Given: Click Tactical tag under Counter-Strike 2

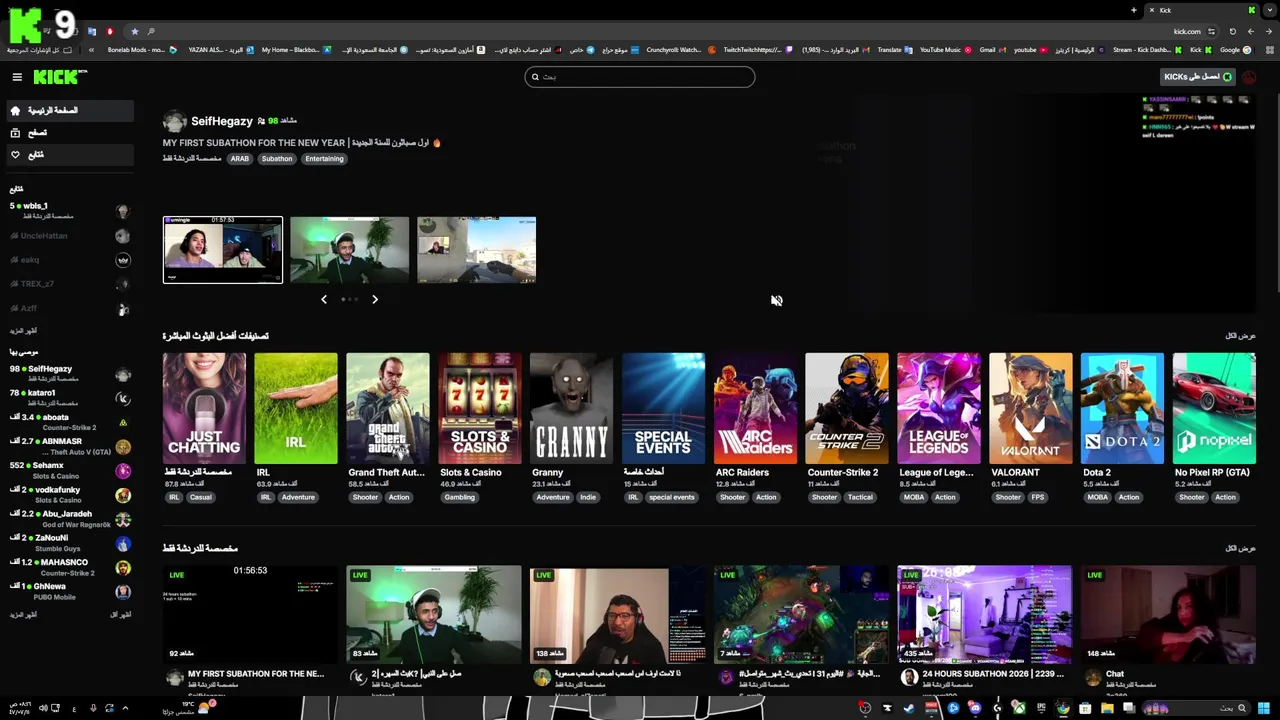Looking at the screenshot, I should pyautogui.click(x=860, y=497).
